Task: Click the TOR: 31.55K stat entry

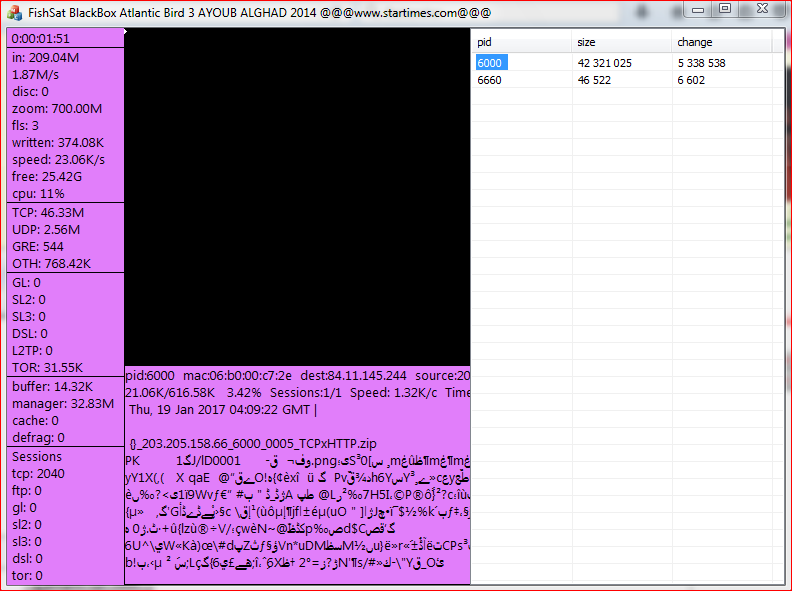Action: [47, 367]
